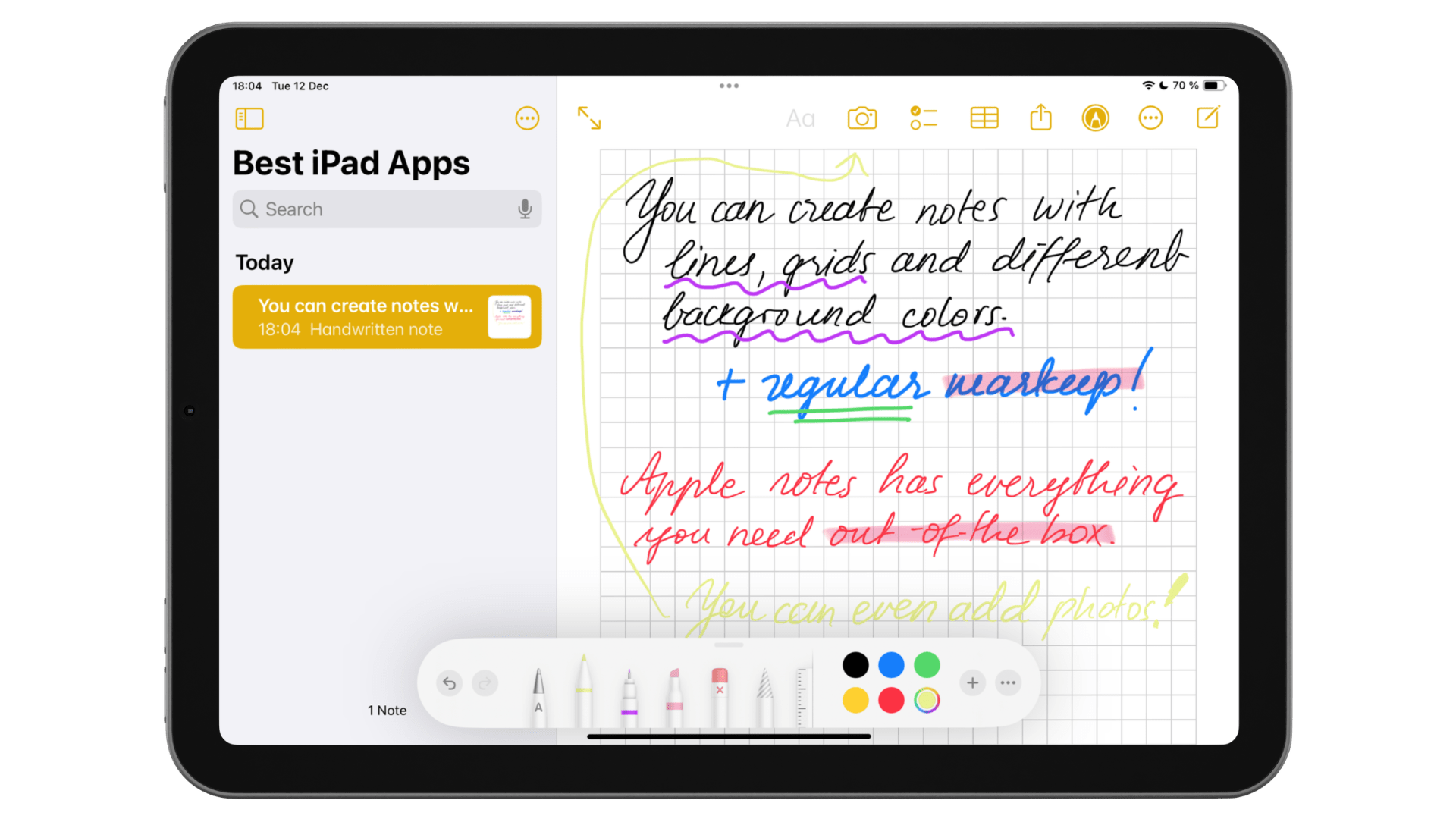Toggle the markup toolbar more options
The image size is (1456, 819).
(1007, 683)
